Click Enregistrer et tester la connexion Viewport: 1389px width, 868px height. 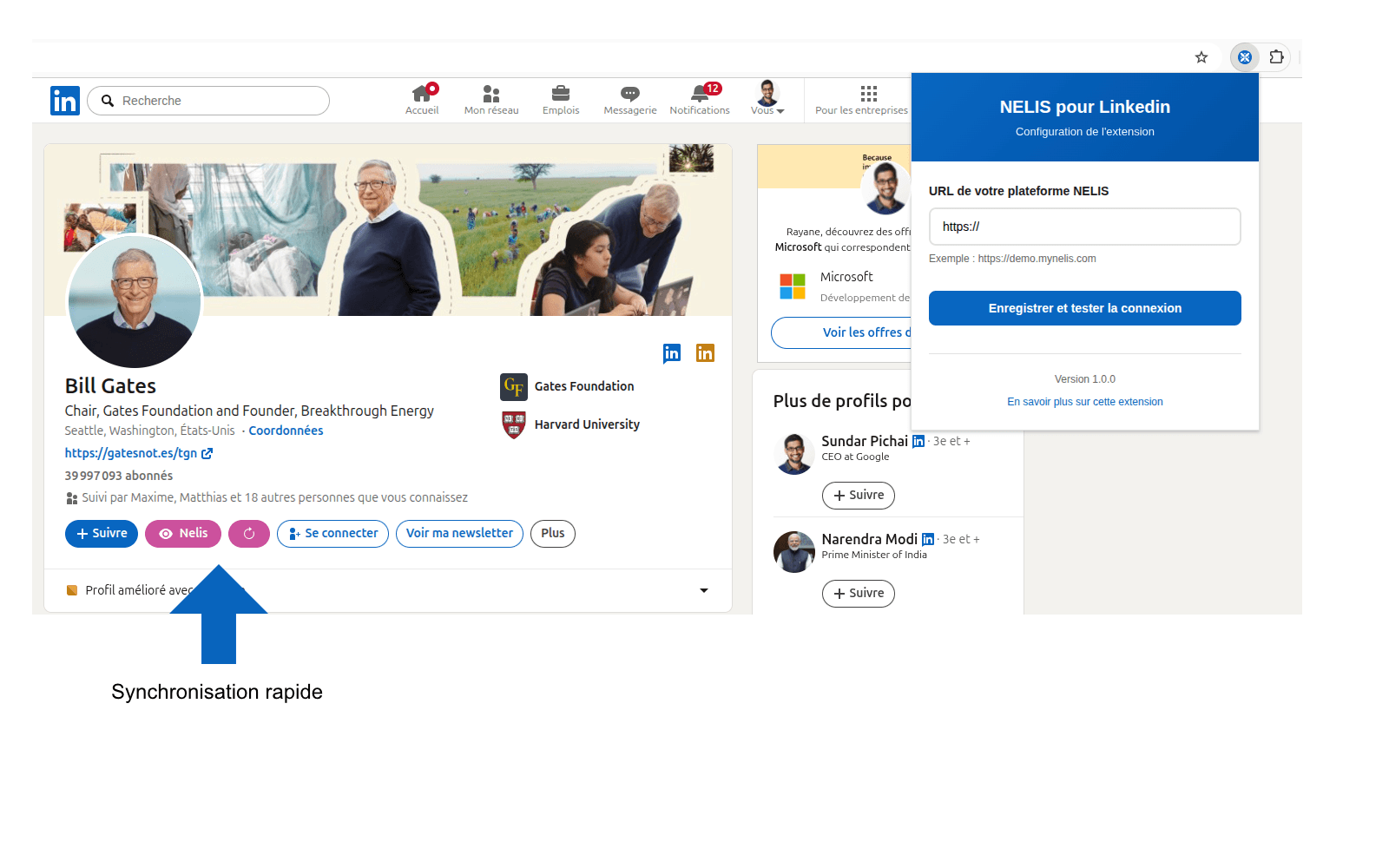[x=1085, y=308]
